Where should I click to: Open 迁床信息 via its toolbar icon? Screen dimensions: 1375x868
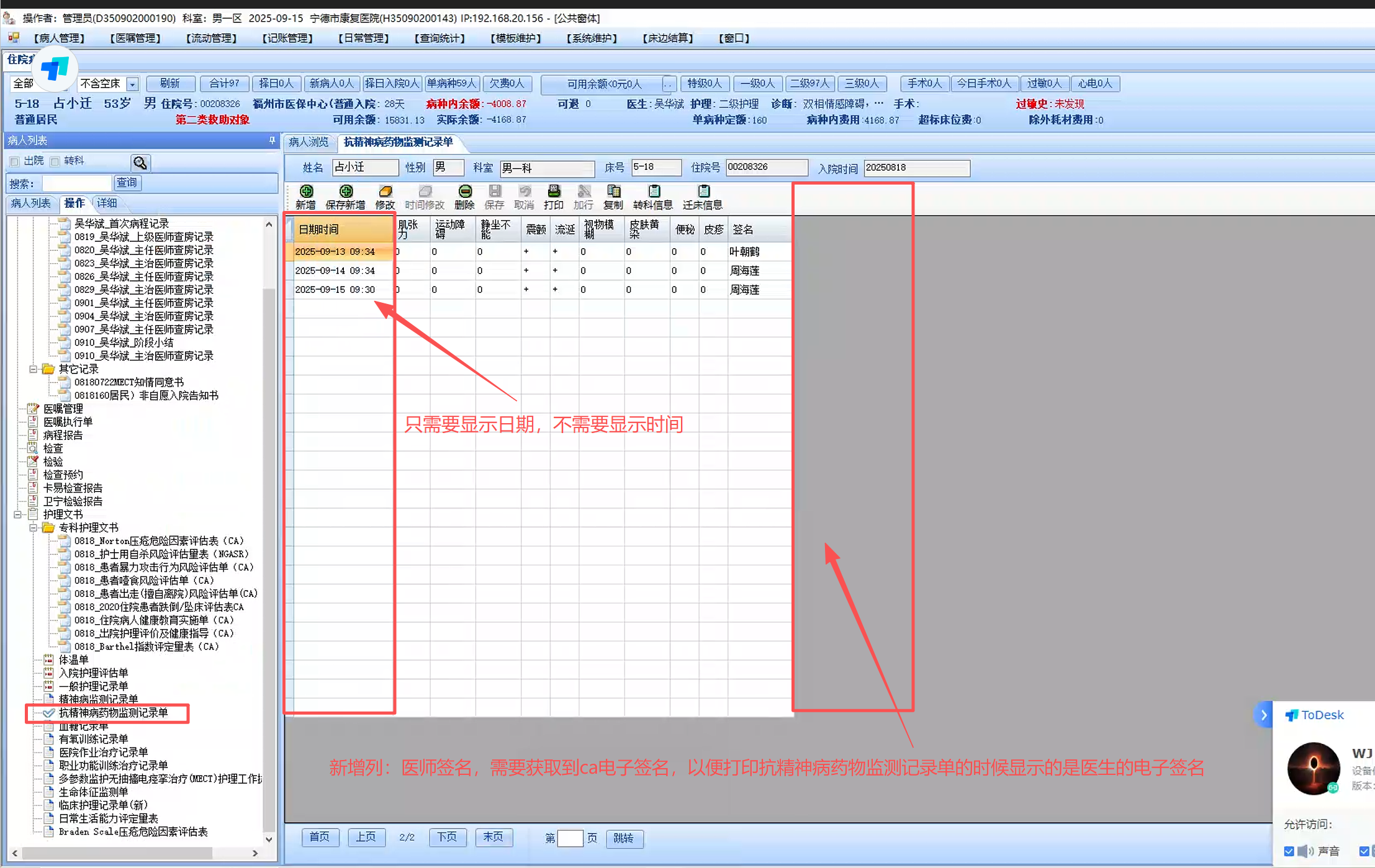point(703,191)
